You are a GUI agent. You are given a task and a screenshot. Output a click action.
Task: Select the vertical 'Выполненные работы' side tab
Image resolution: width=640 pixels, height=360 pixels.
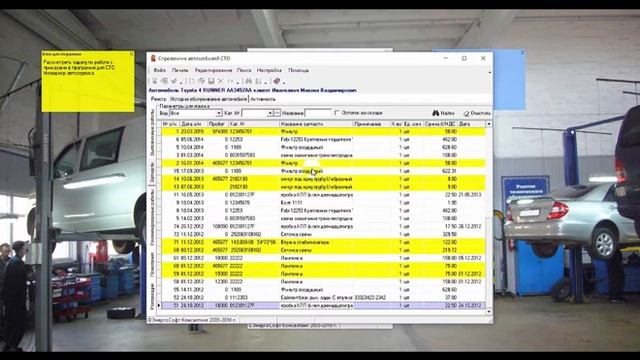[x=152, y=132]
